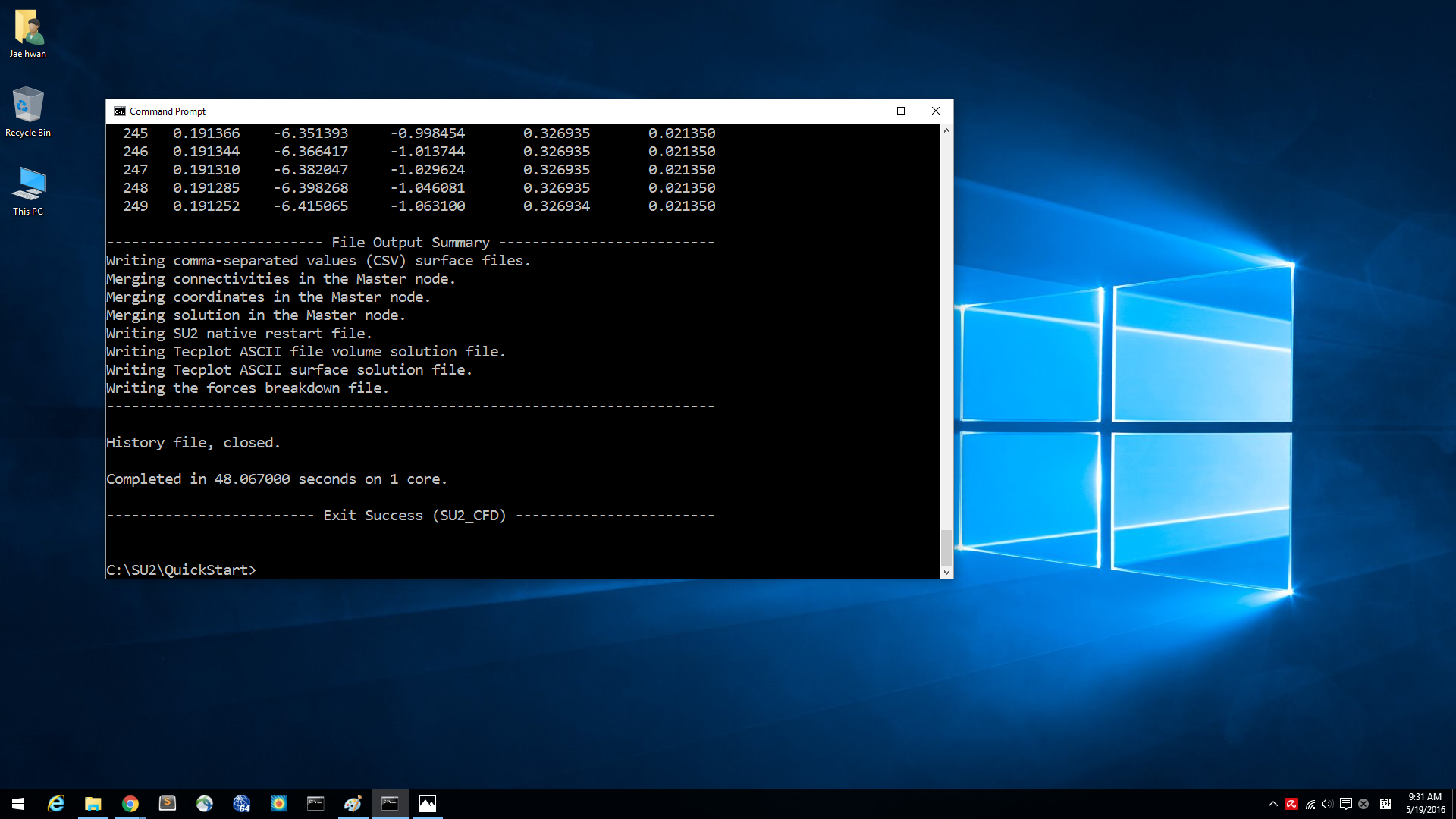Screen dimensions: 1456x819
Task: Click the Show desktop sliver at taskbar end
Action: point(1453,804)
